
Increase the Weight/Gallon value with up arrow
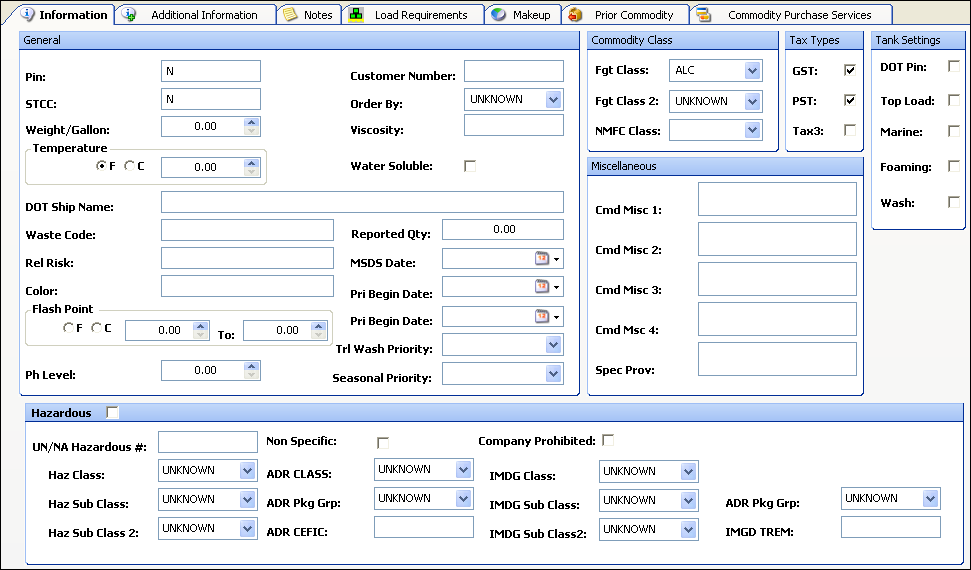click(252, 122)
